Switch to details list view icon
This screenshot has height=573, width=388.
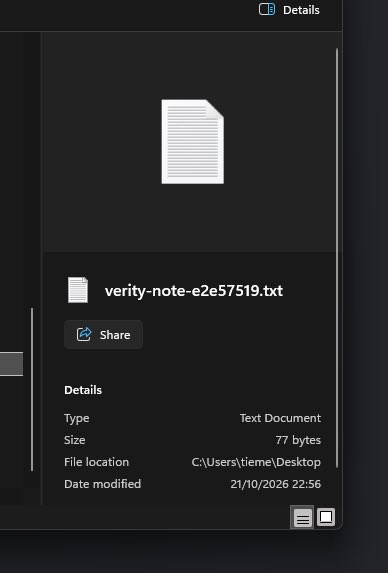point(303,517)
